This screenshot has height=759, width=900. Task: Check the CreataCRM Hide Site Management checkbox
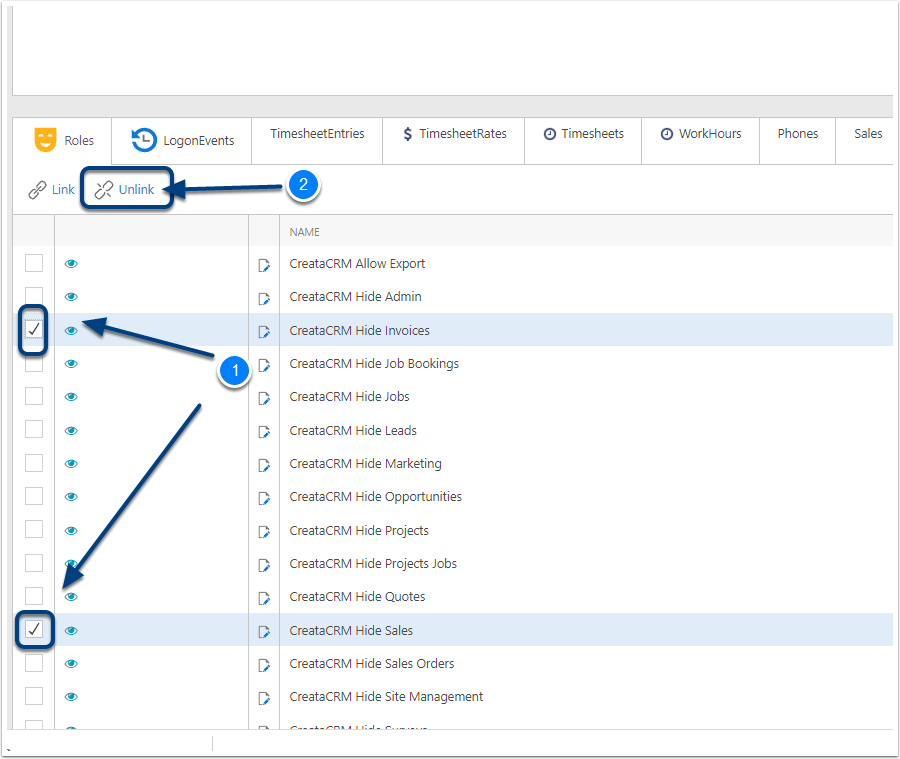click(34, 696)
